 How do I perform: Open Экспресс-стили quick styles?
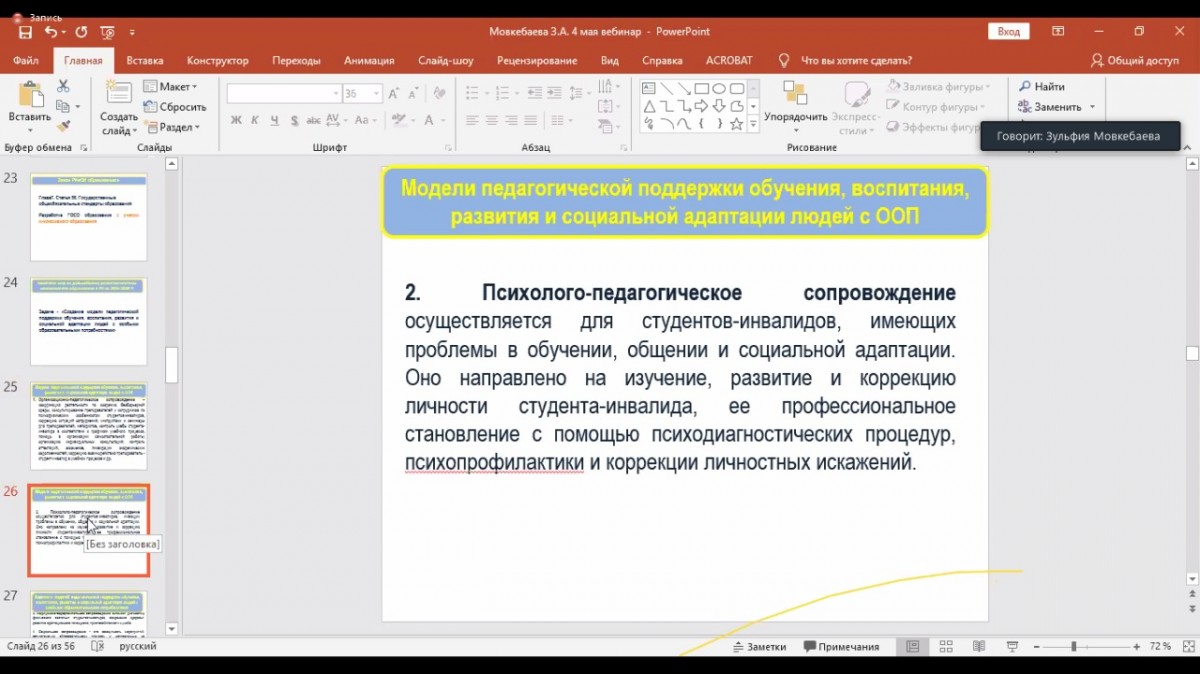[x=857, y=108]
